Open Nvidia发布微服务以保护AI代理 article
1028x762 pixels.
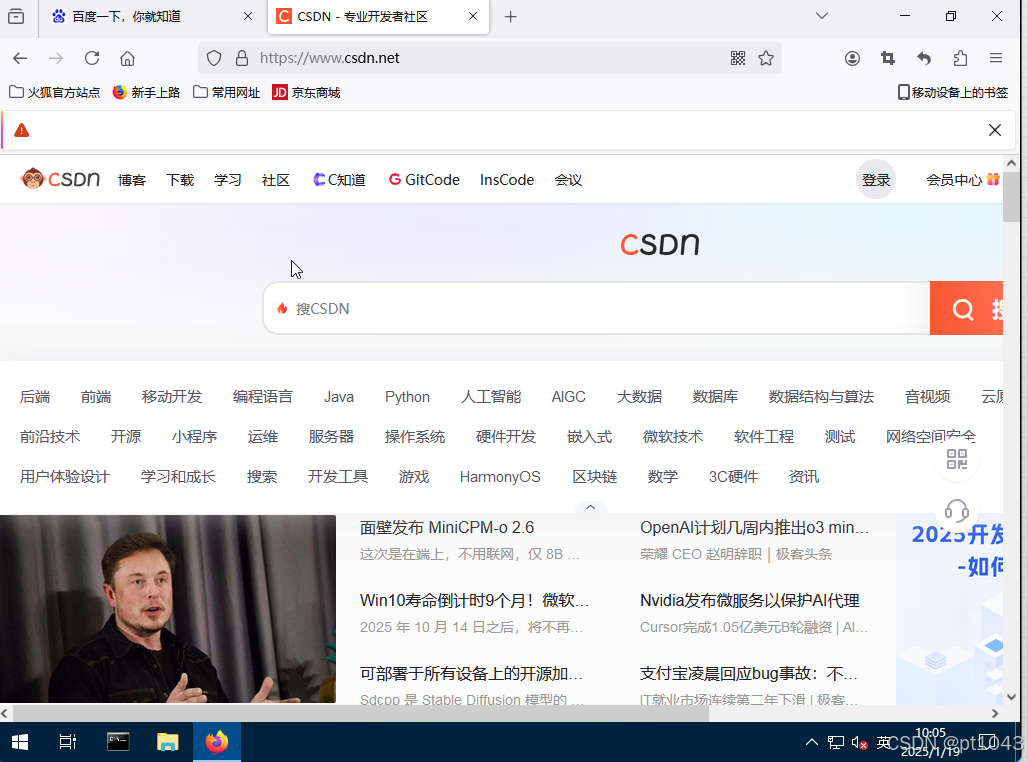click(x=749, y=600)
